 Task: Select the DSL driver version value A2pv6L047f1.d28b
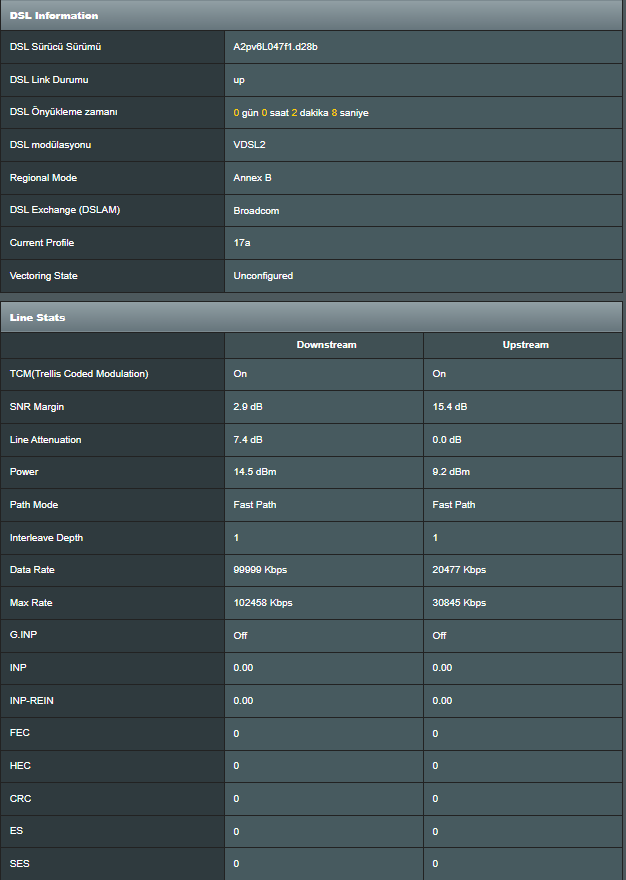275,47
